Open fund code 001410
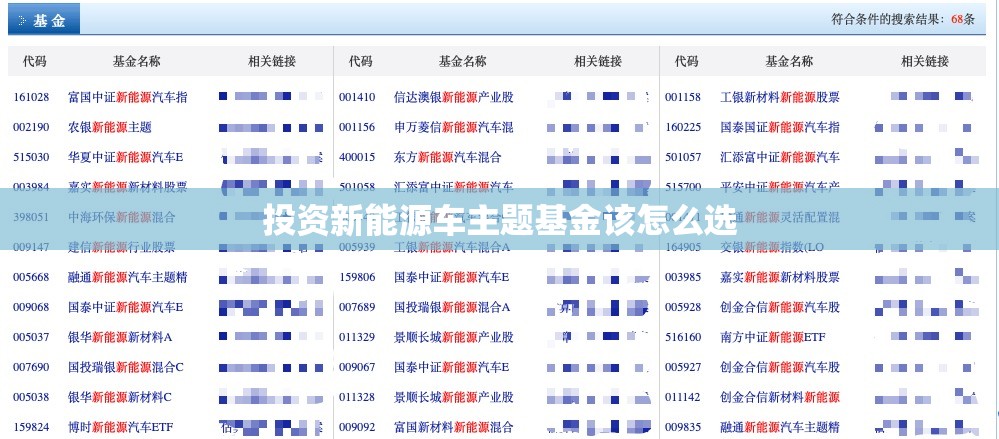Image resolution: width=999 pixels, height=439 pixels. tap(357, 97)
